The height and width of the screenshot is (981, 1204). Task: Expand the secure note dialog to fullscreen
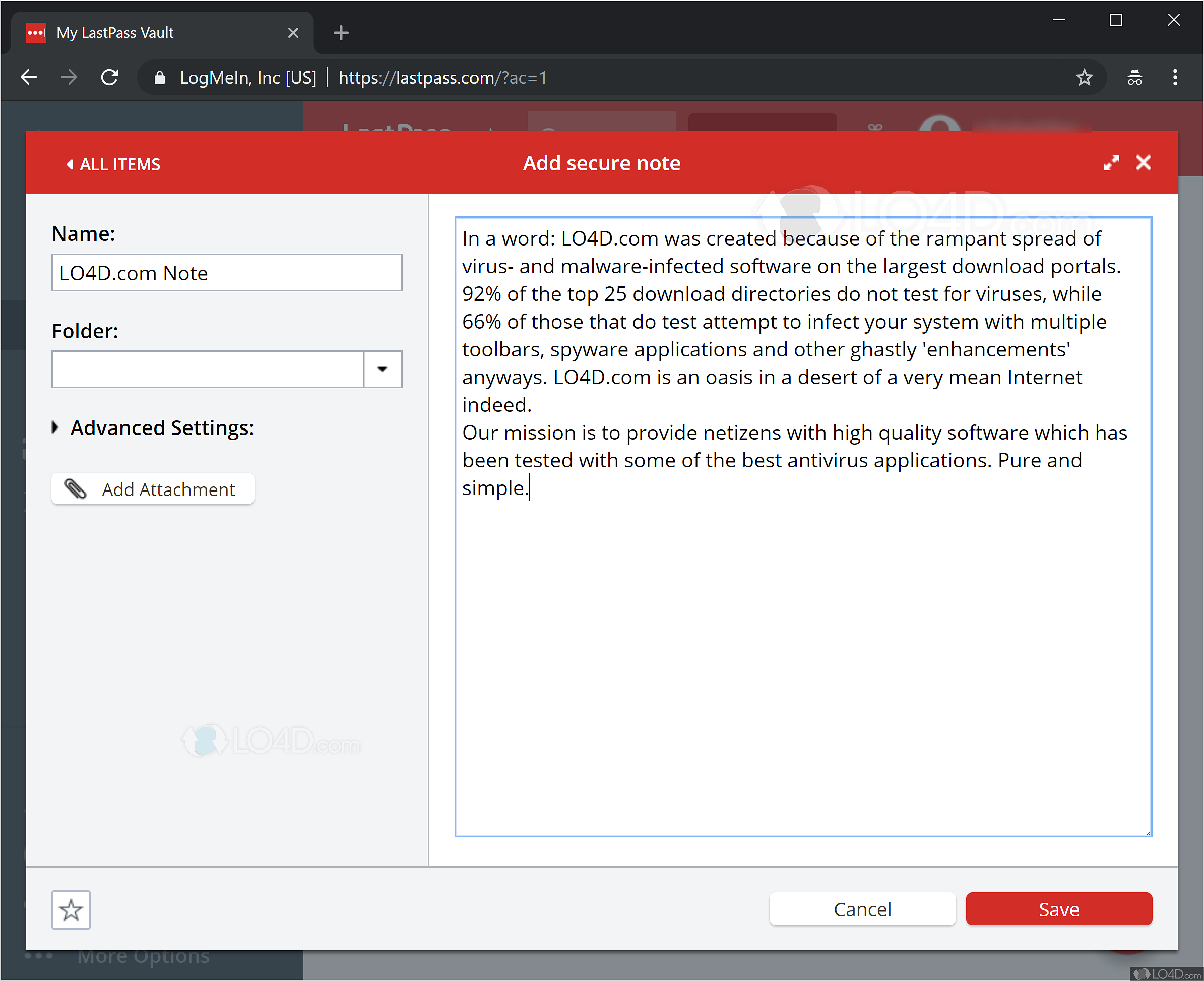[x=1111, y=163]
